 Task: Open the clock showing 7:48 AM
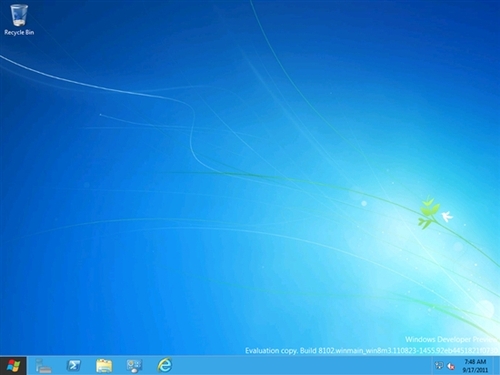(475, 362)
